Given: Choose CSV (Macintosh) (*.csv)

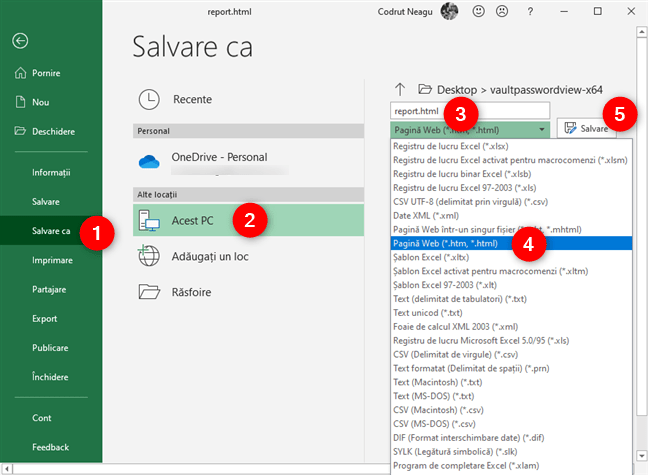Looking at the screenshot, I should tap(511, 410).
